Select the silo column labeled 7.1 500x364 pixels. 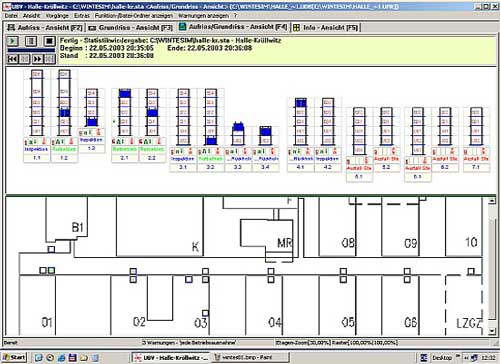pyautogui.click(x=476, y=139)
